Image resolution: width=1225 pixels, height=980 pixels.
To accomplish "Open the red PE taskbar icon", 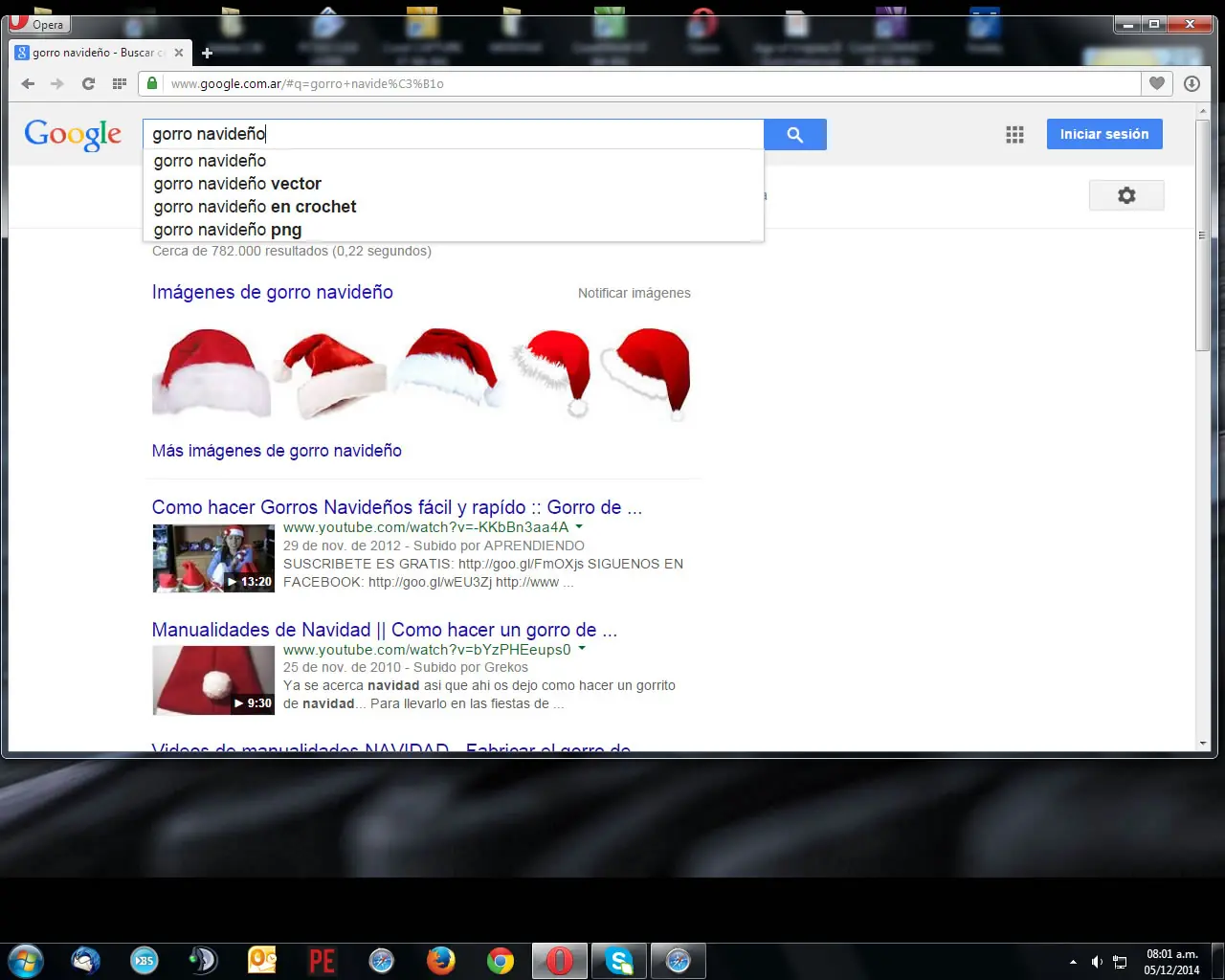I will [x=322, y=960].
